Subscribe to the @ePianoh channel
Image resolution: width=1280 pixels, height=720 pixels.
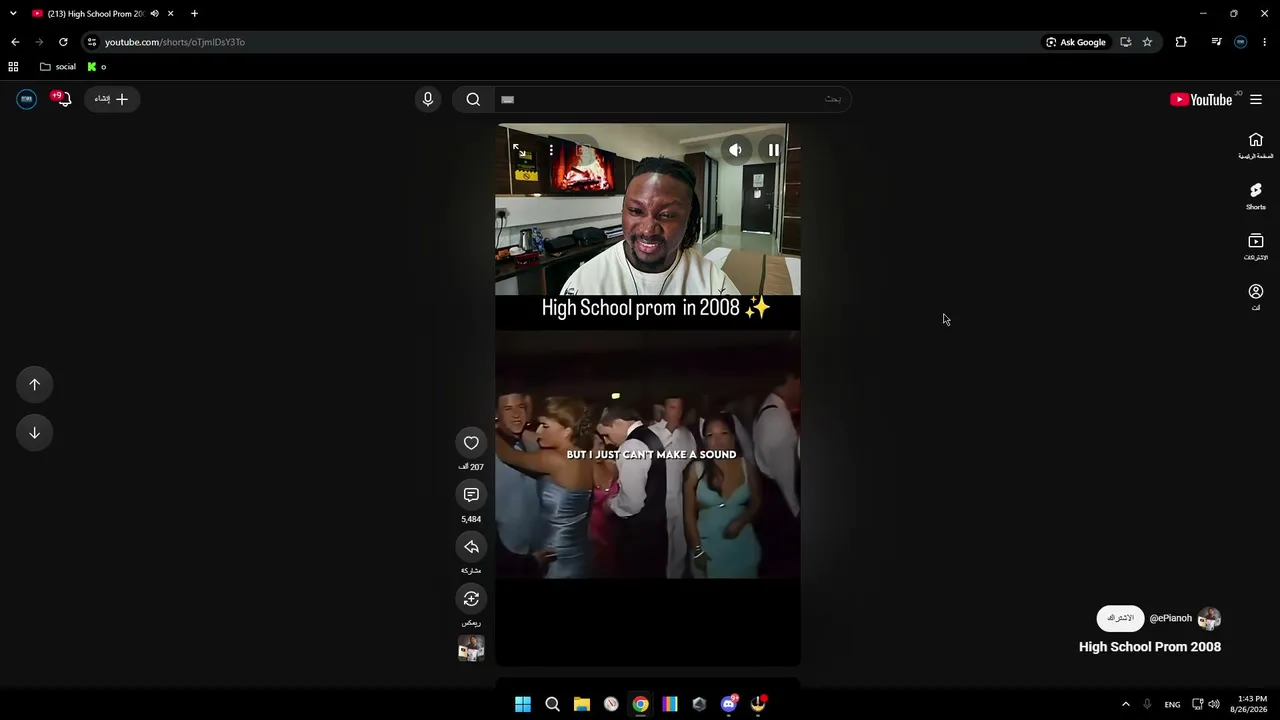[x=1121, y=618]
